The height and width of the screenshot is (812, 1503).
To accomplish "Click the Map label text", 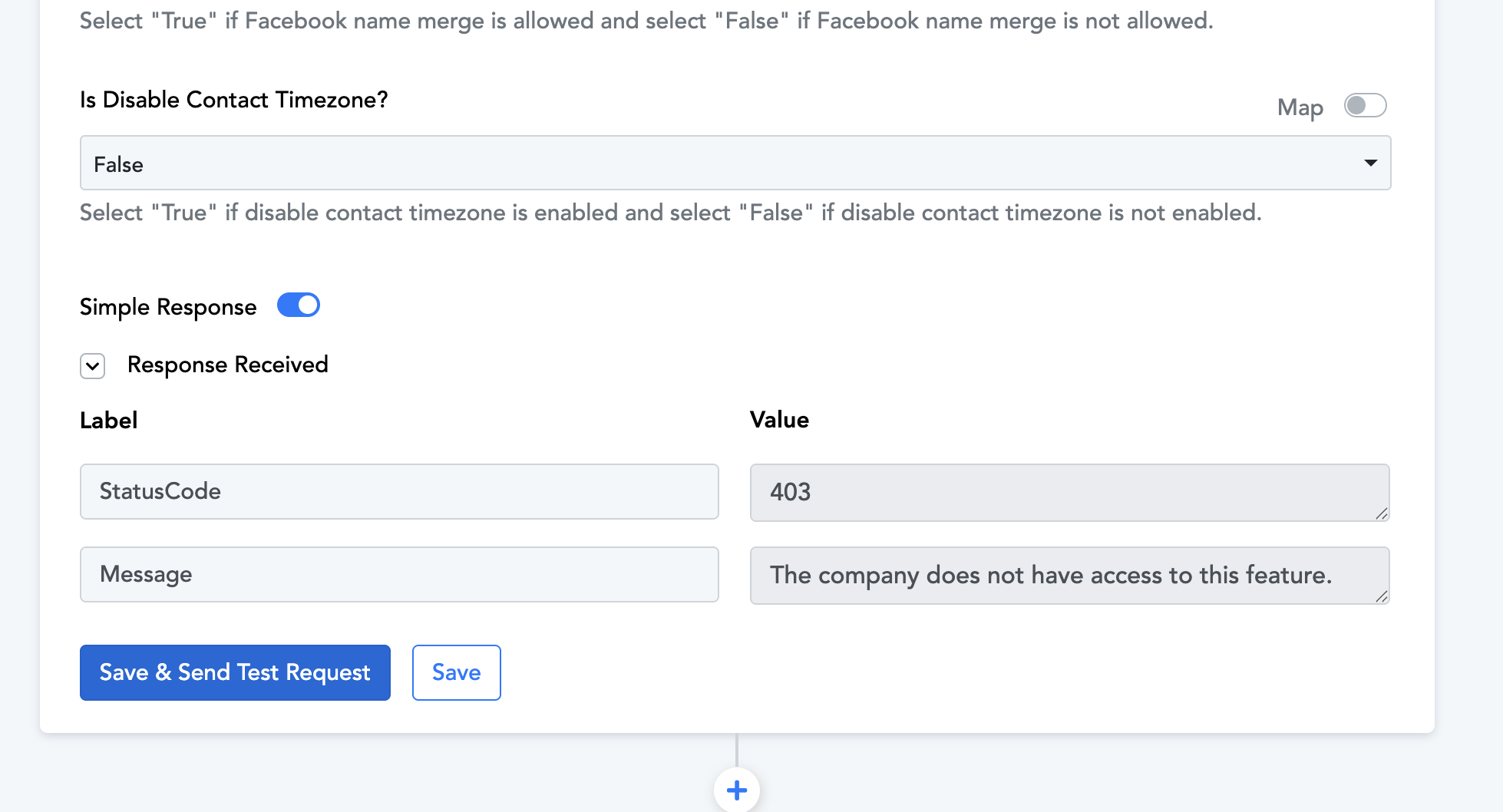I will click(x=1300, y=107).
